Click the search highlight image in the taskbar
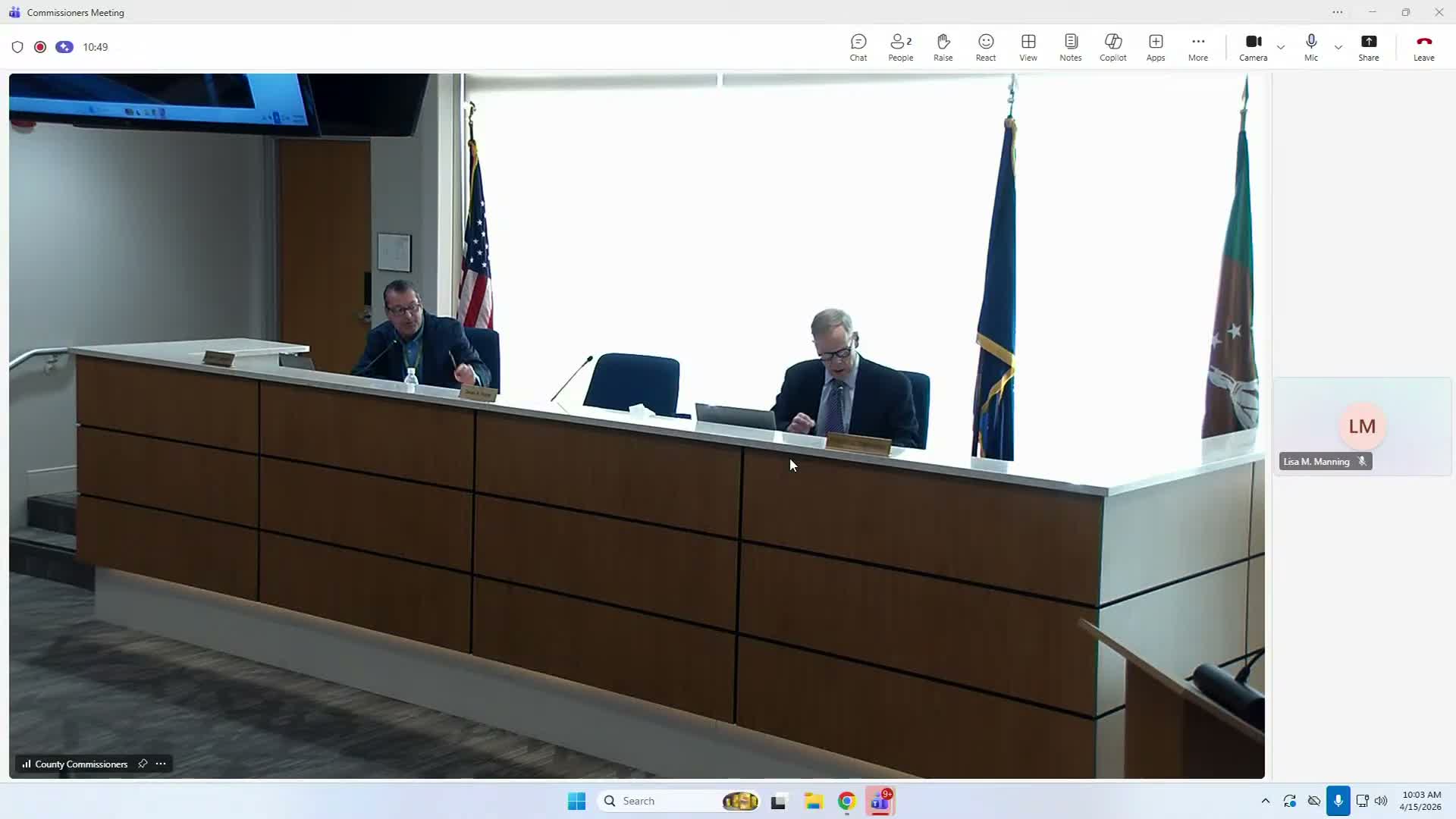Viewport: 1456px width, 819px height. (x=740, y=801)
